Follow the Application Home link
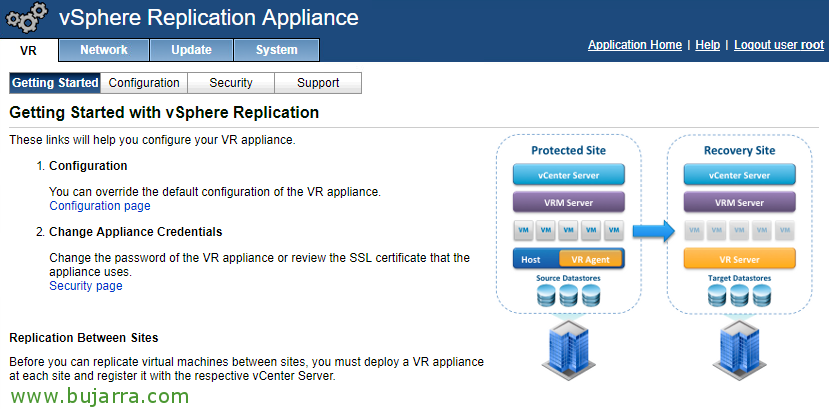The image size is (829, 418). pos(634,45)
